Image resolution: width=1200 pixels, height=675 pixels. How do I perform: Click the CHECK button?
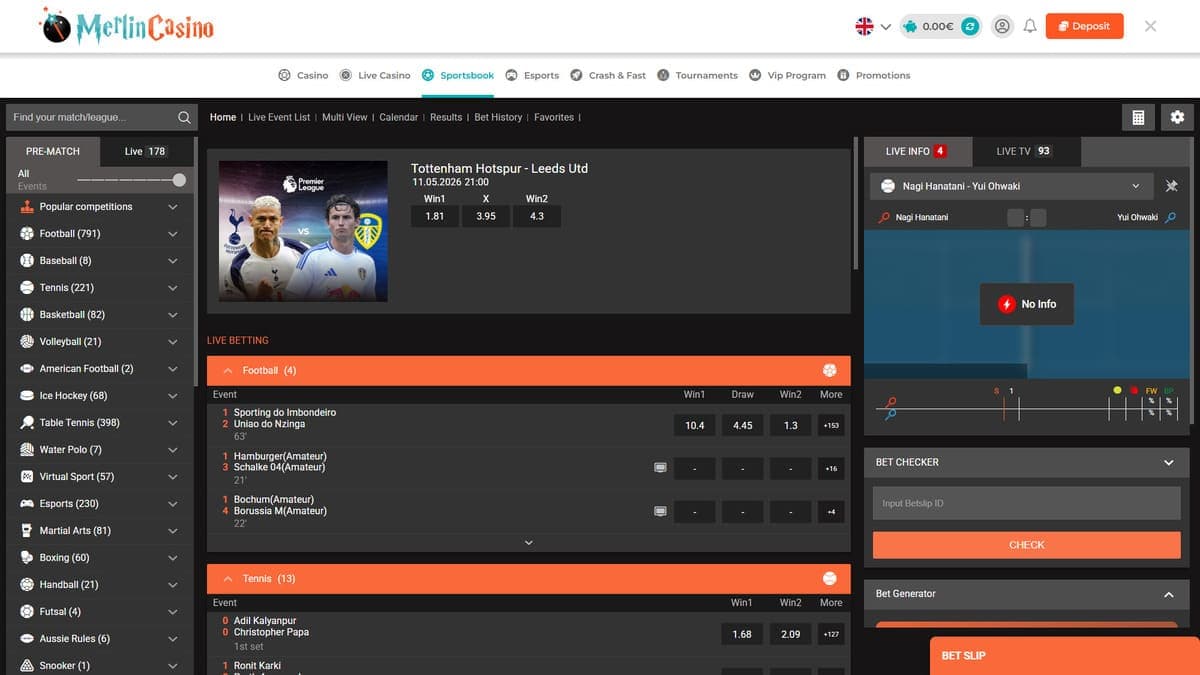coord(1026,545)
